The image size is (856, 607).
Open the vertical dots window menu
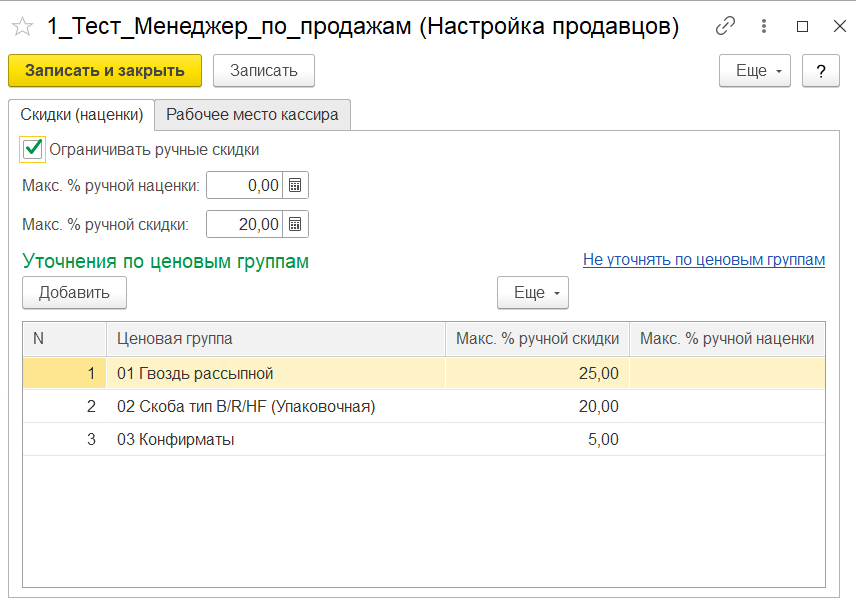tap(765, 27)
